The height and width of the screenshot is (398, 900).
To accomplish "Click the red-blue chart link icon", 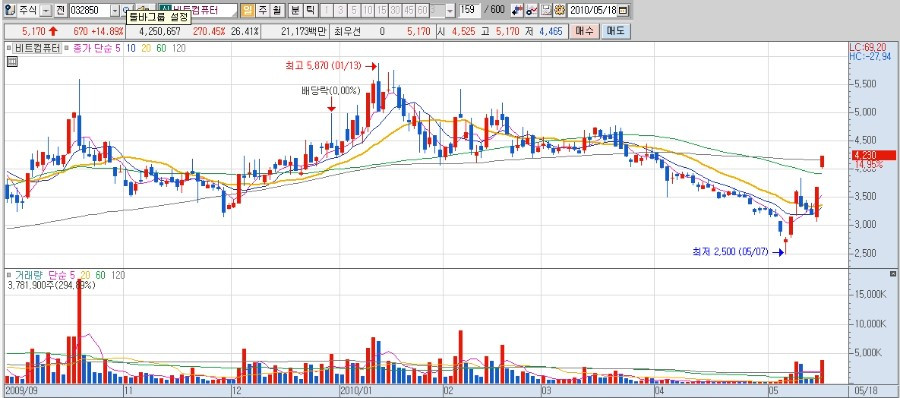I will point(517,10).
